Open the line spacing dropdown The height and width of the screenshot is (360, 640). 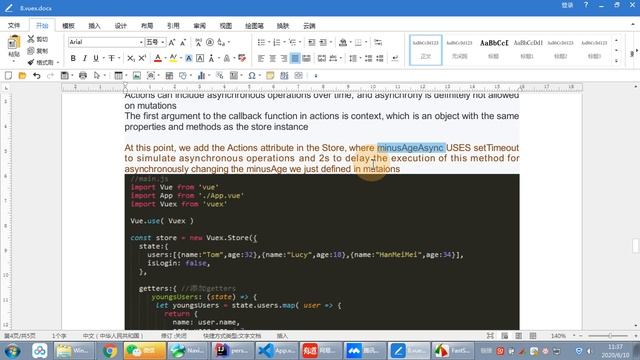coord(353,58)
